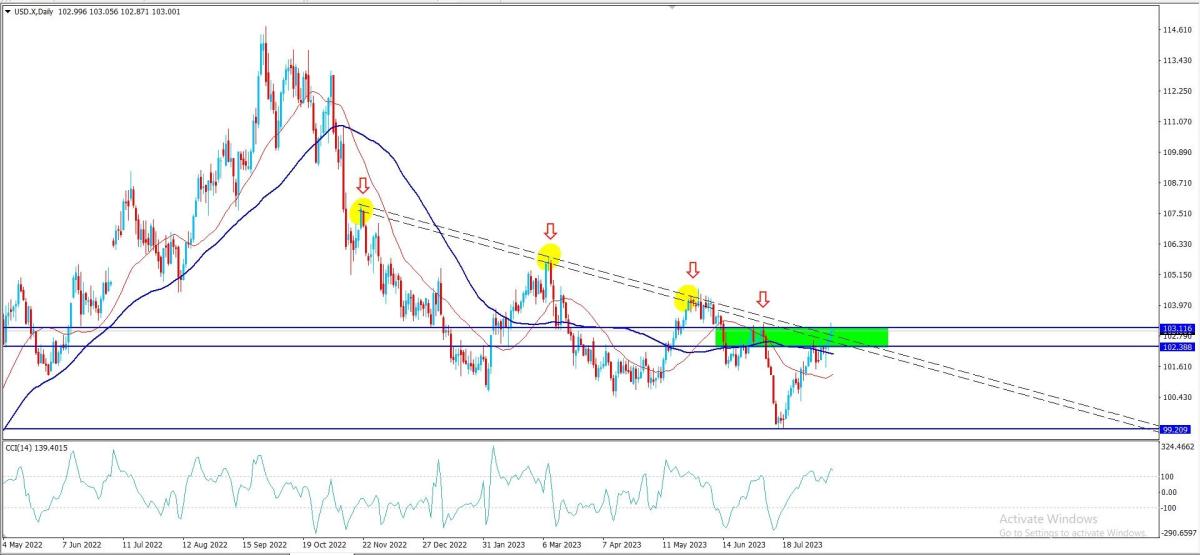Open the chart menu triangle beside USD.X
The width and height of the screenshot is (1200, 555).
point(7,11)
